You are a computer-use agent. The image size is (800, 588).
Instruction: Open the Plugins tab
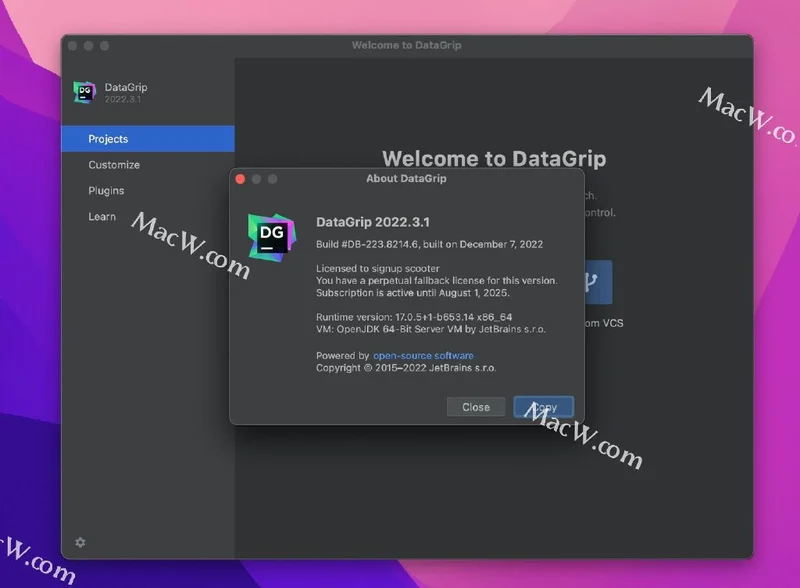pos(106,191)
